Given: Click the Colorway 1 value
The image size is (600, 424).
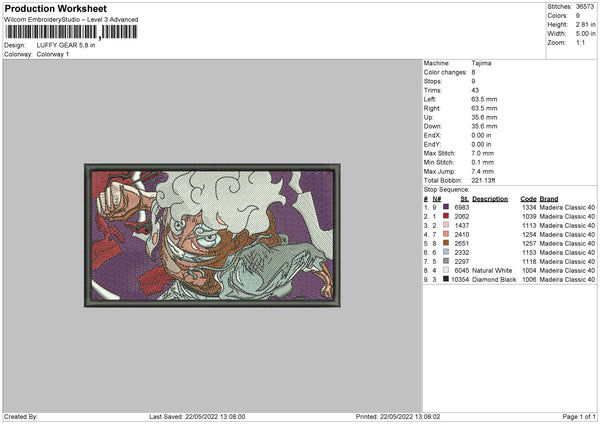Looking at the screenshot, I should coord(53,54).
